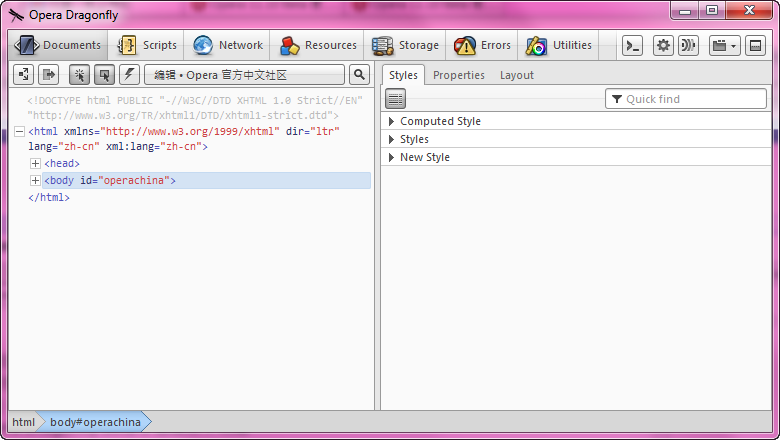This screenshot has width=780, height=440.
Task: Select the Styles side tab
Action: tap(403, 75)
